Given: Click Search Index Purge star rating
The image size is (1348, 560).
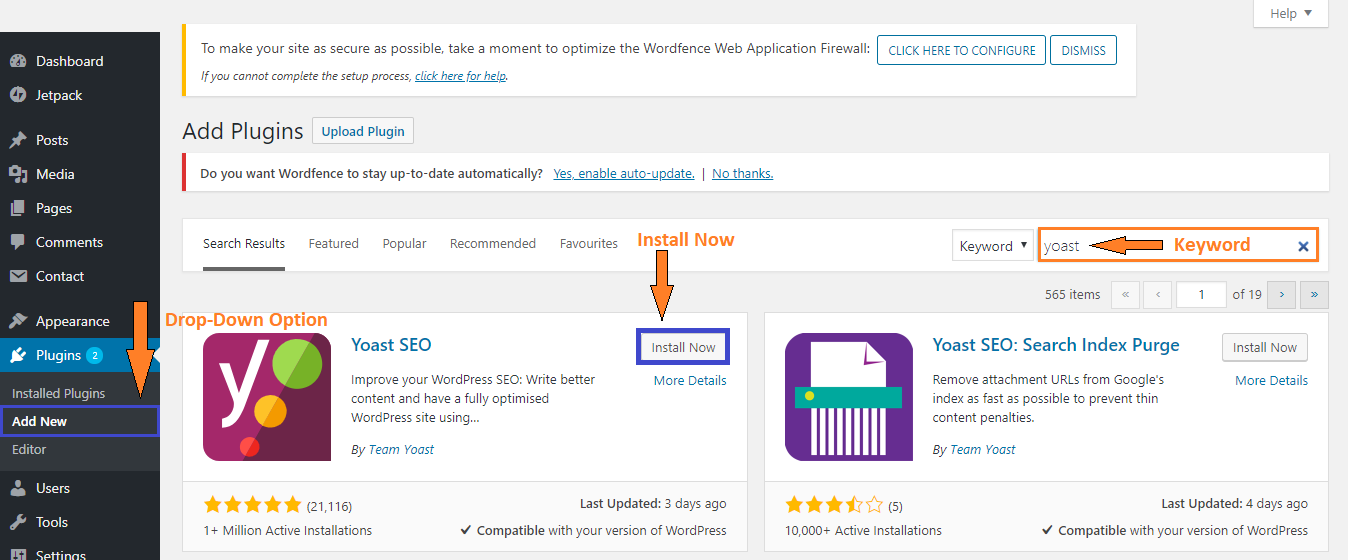Looking at the screenshot, I should pyautogui.click(x=834, y=505).
